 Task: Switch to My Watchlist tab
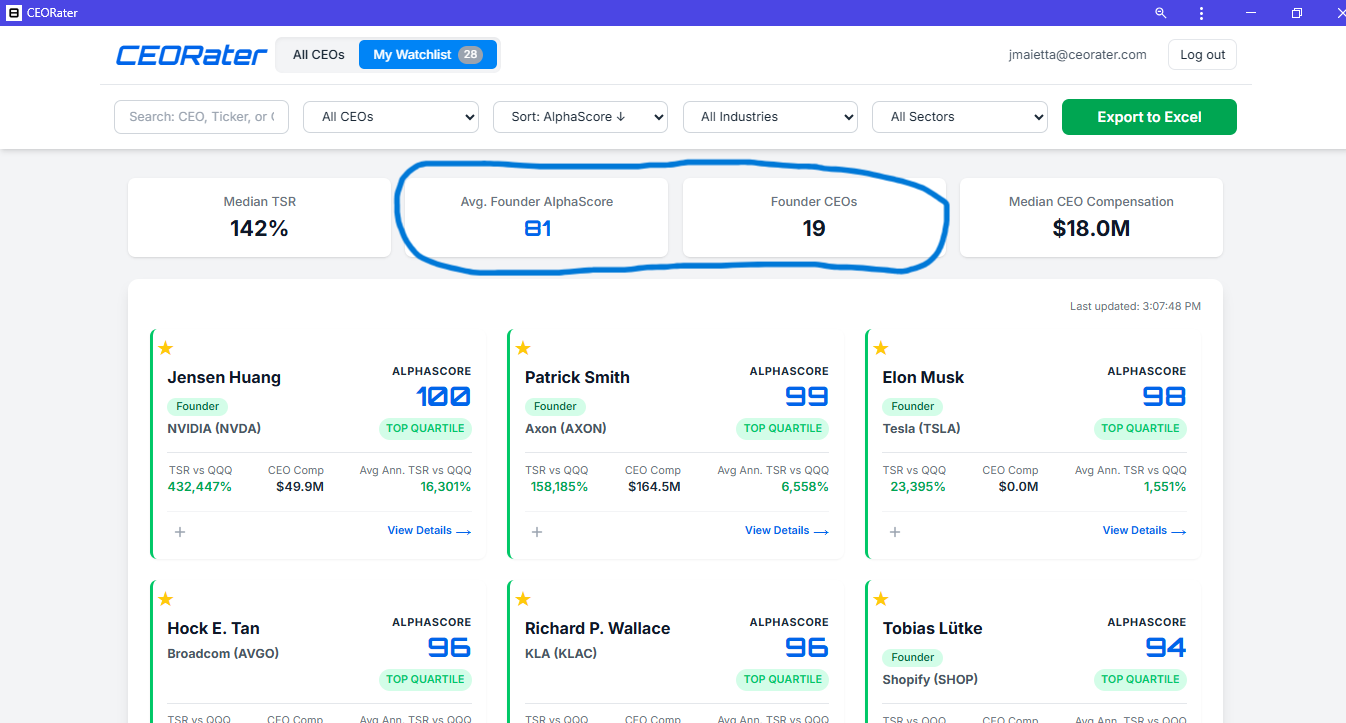point(427,55)
